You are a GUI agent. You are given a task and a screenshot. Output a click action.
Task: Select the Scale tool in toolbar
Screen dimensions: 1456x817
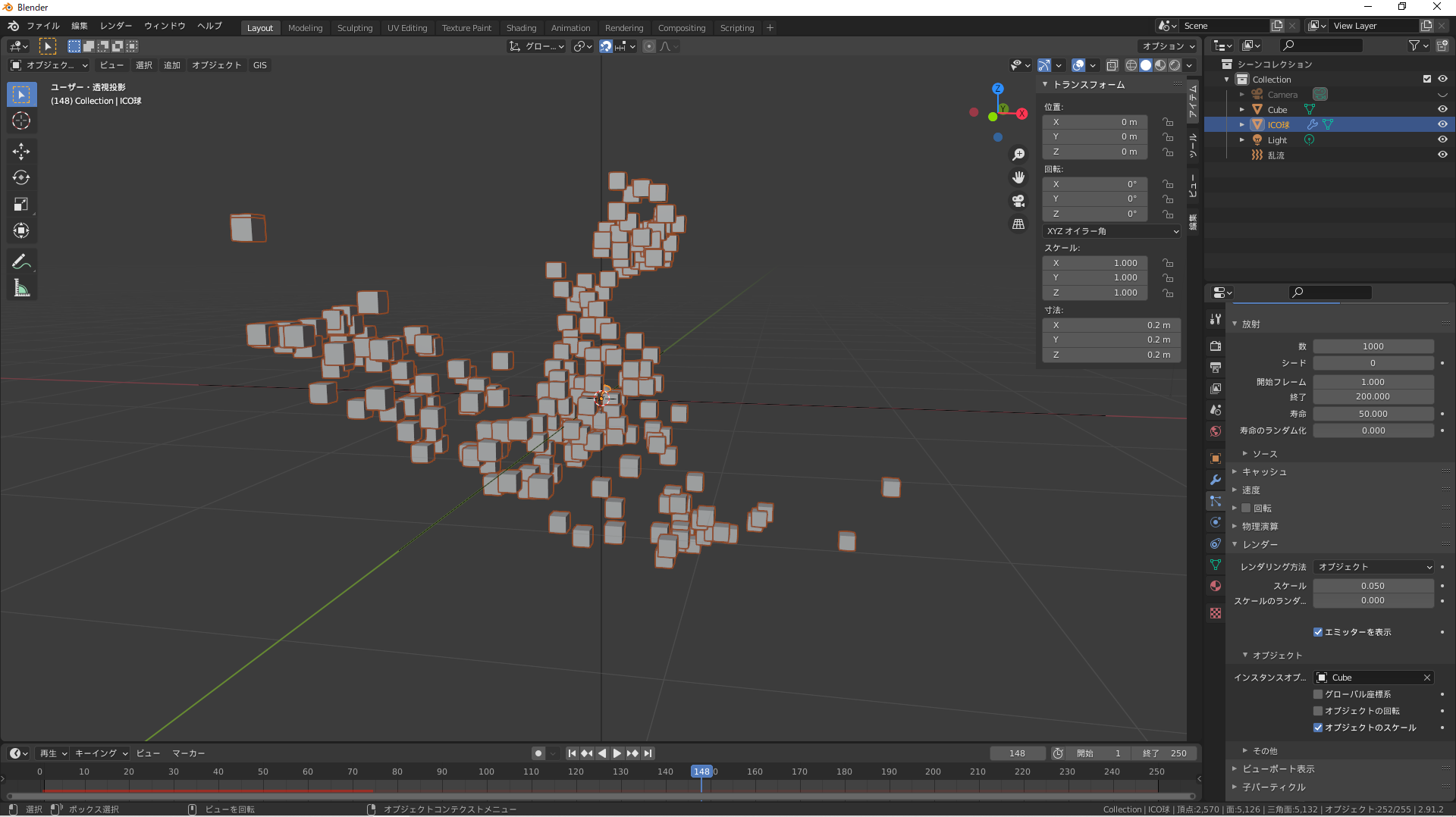[x=21, y=205]
